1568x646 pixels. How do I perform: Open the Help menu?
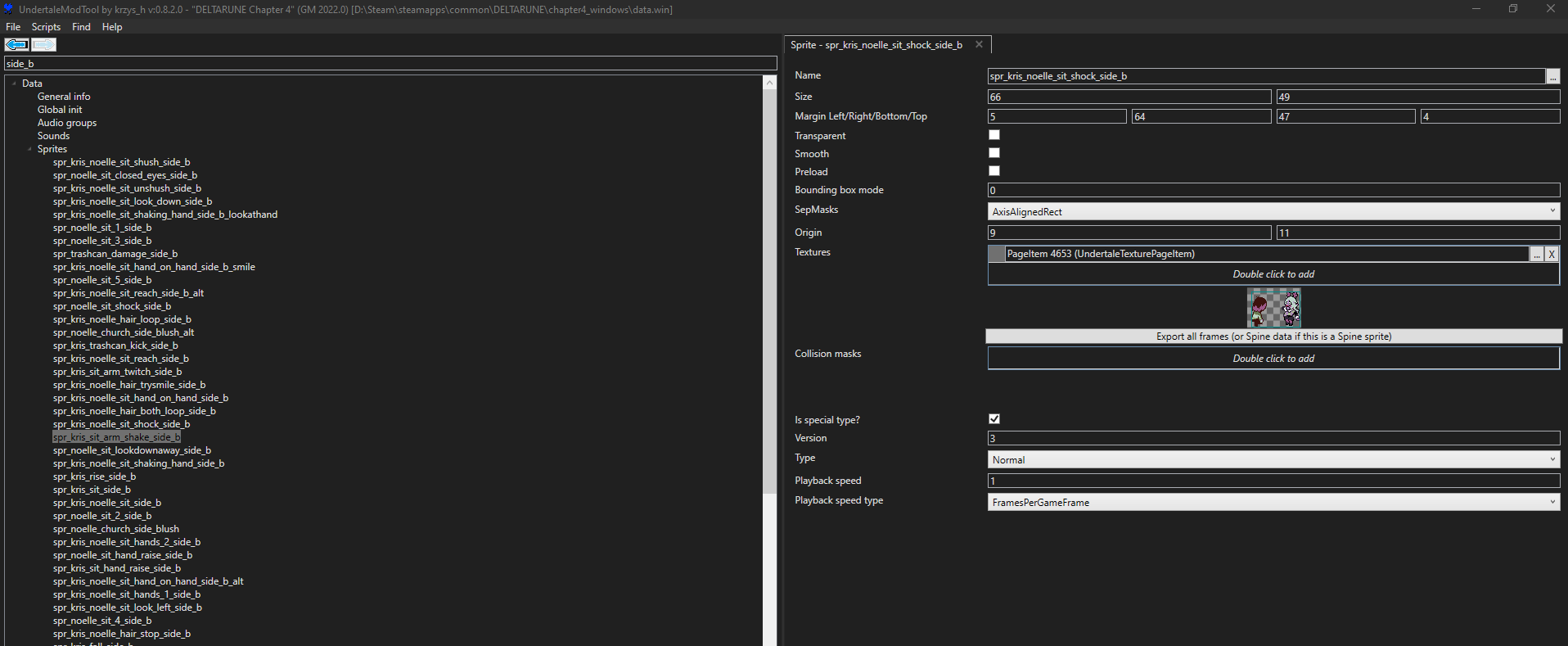112,27
